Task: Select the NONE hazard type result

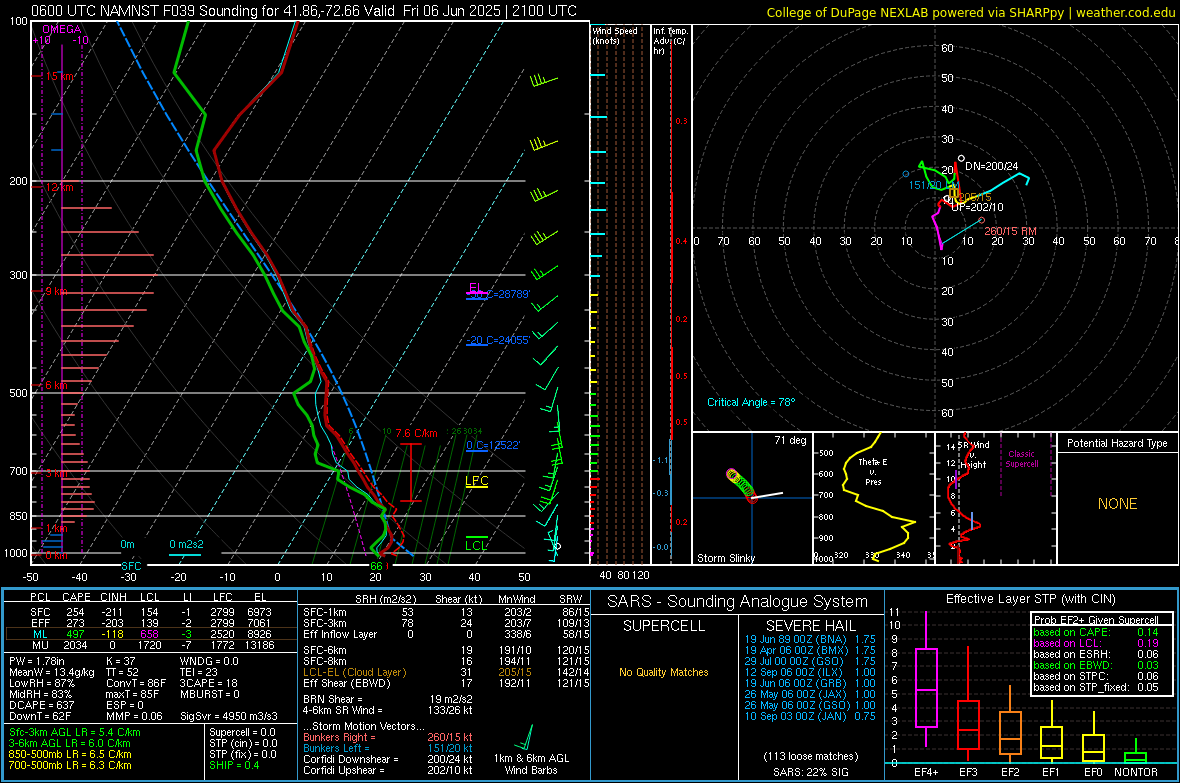Action: 1117,504
